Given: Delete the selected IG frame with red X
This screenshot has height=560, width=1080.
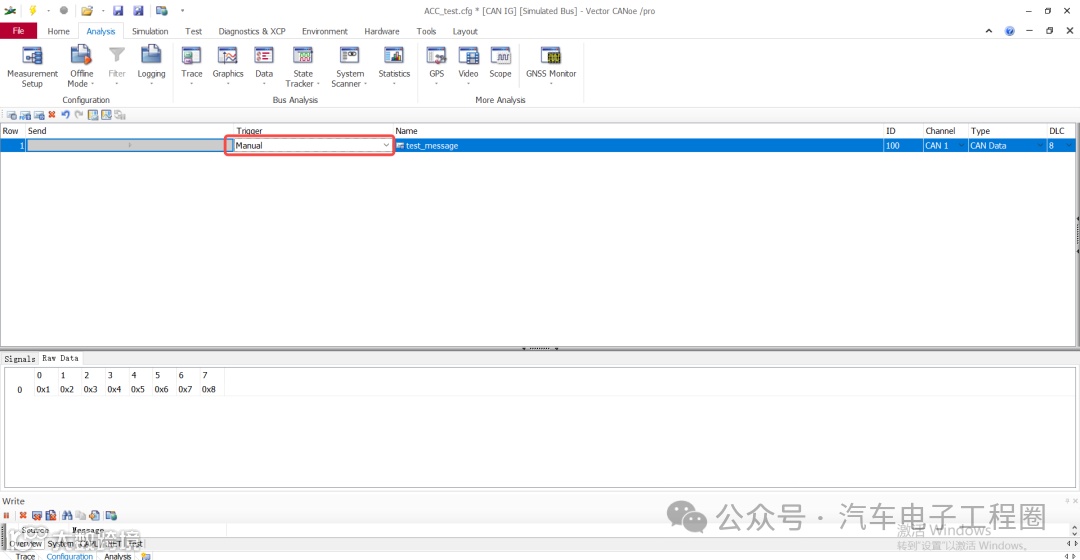Looking at the screenshot, I should (52, 115).
